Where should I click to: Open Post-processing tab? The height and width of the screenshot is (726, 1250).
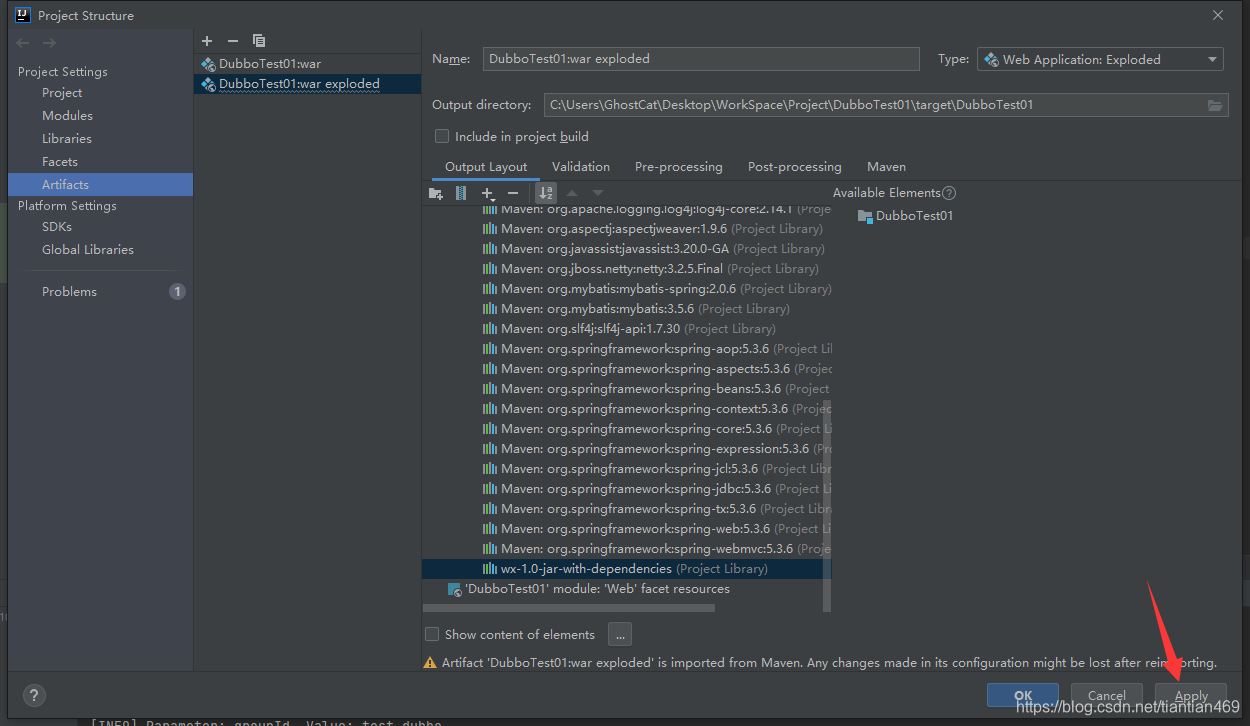795,167
